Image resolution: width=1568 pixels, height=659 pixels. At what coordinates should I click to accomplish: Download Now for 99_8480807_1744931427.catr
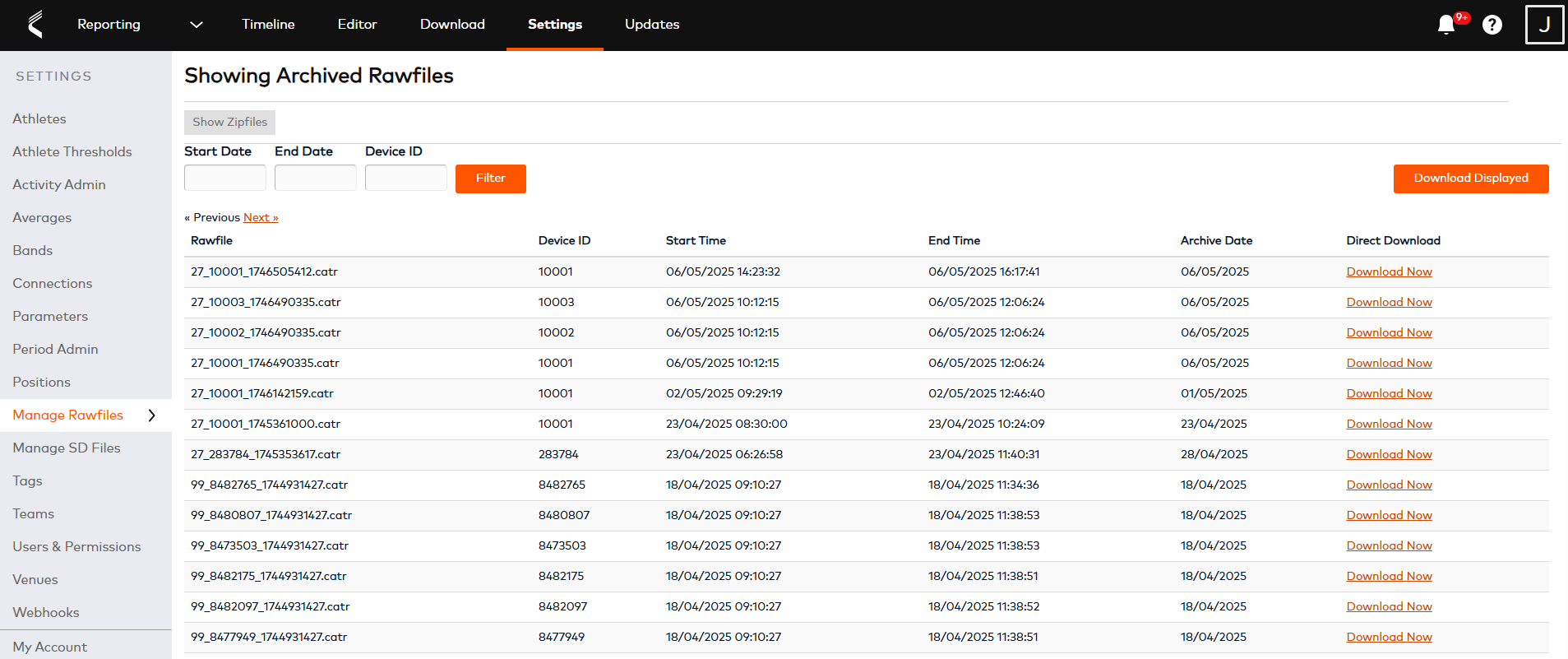coord(1389,516)
